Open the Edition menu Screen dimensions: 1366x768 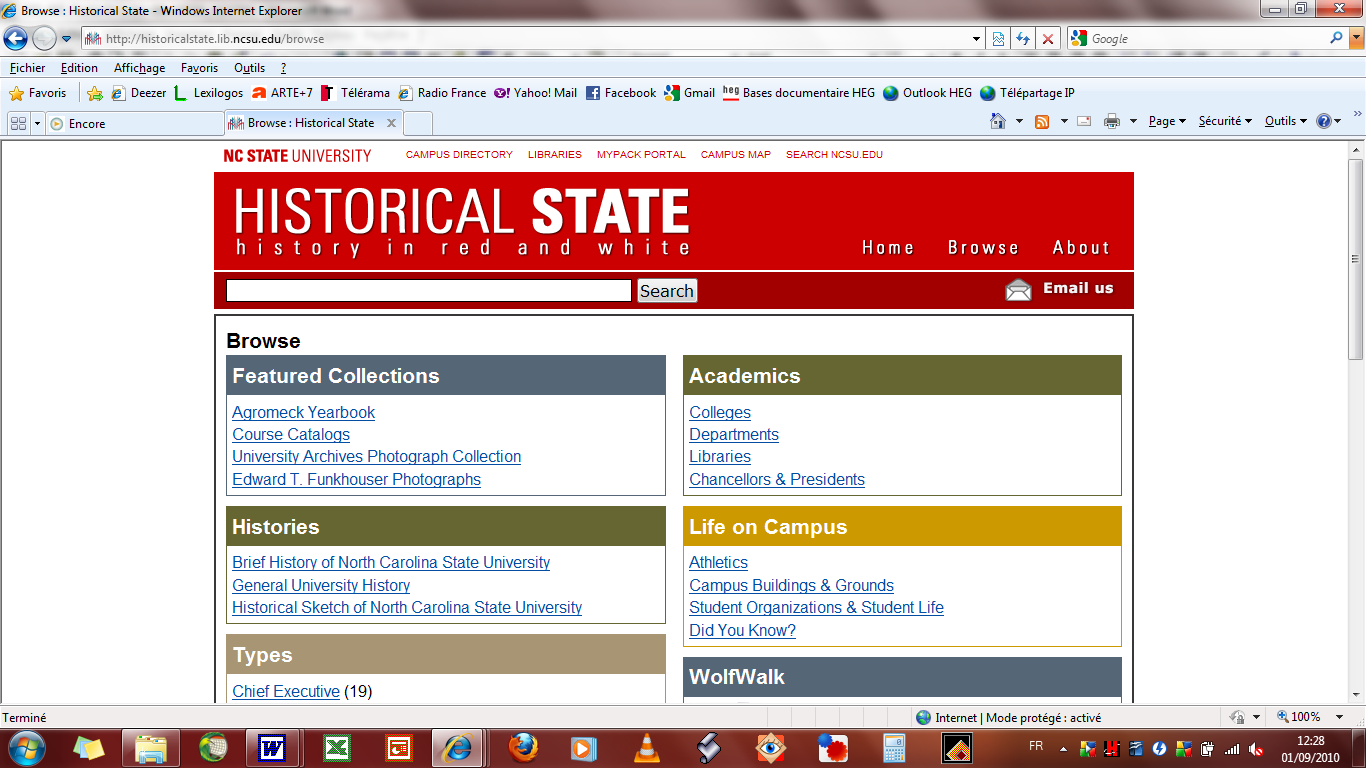79,68
